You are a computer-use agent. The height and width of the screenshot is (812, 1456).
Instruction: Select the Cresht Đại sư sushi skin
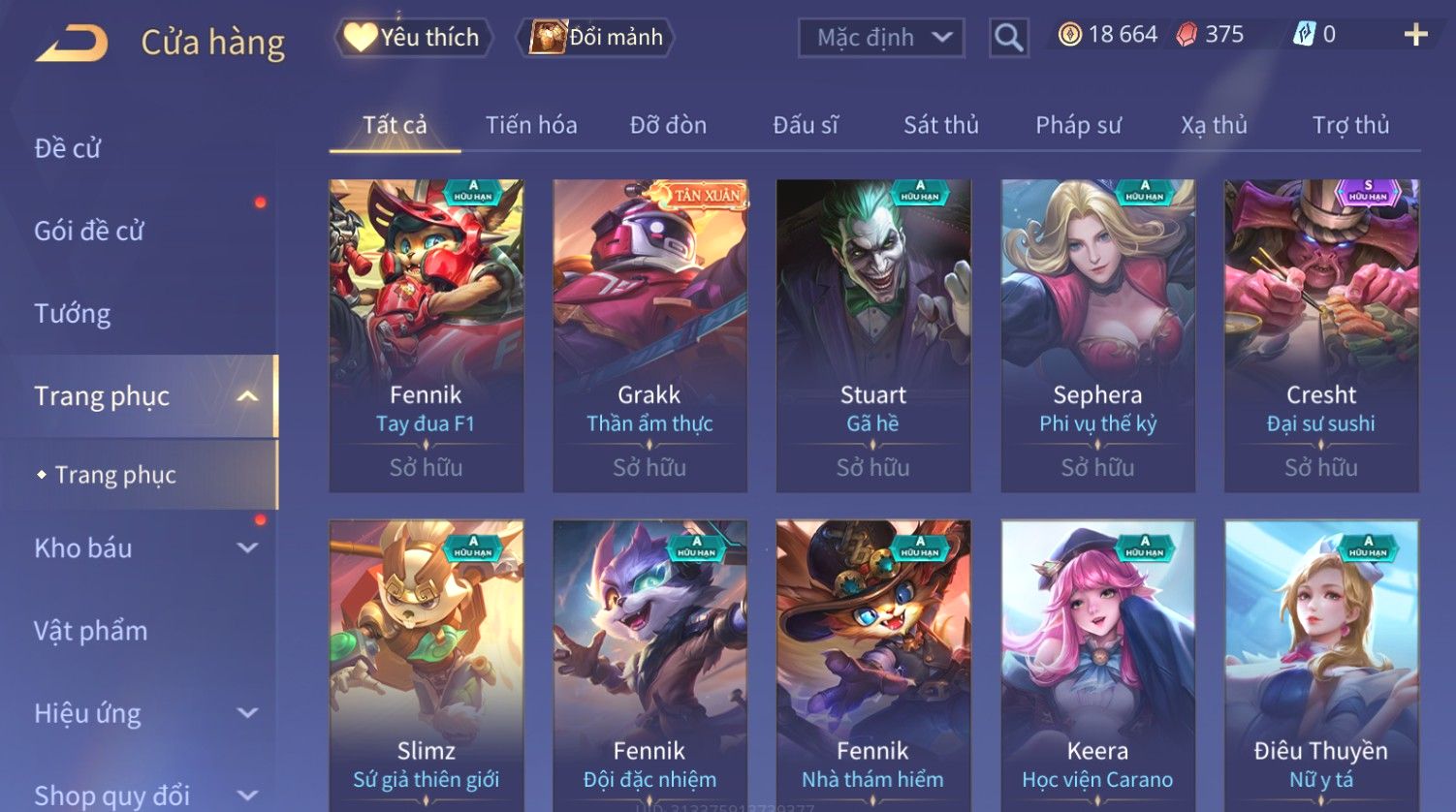click(1321, 335)
